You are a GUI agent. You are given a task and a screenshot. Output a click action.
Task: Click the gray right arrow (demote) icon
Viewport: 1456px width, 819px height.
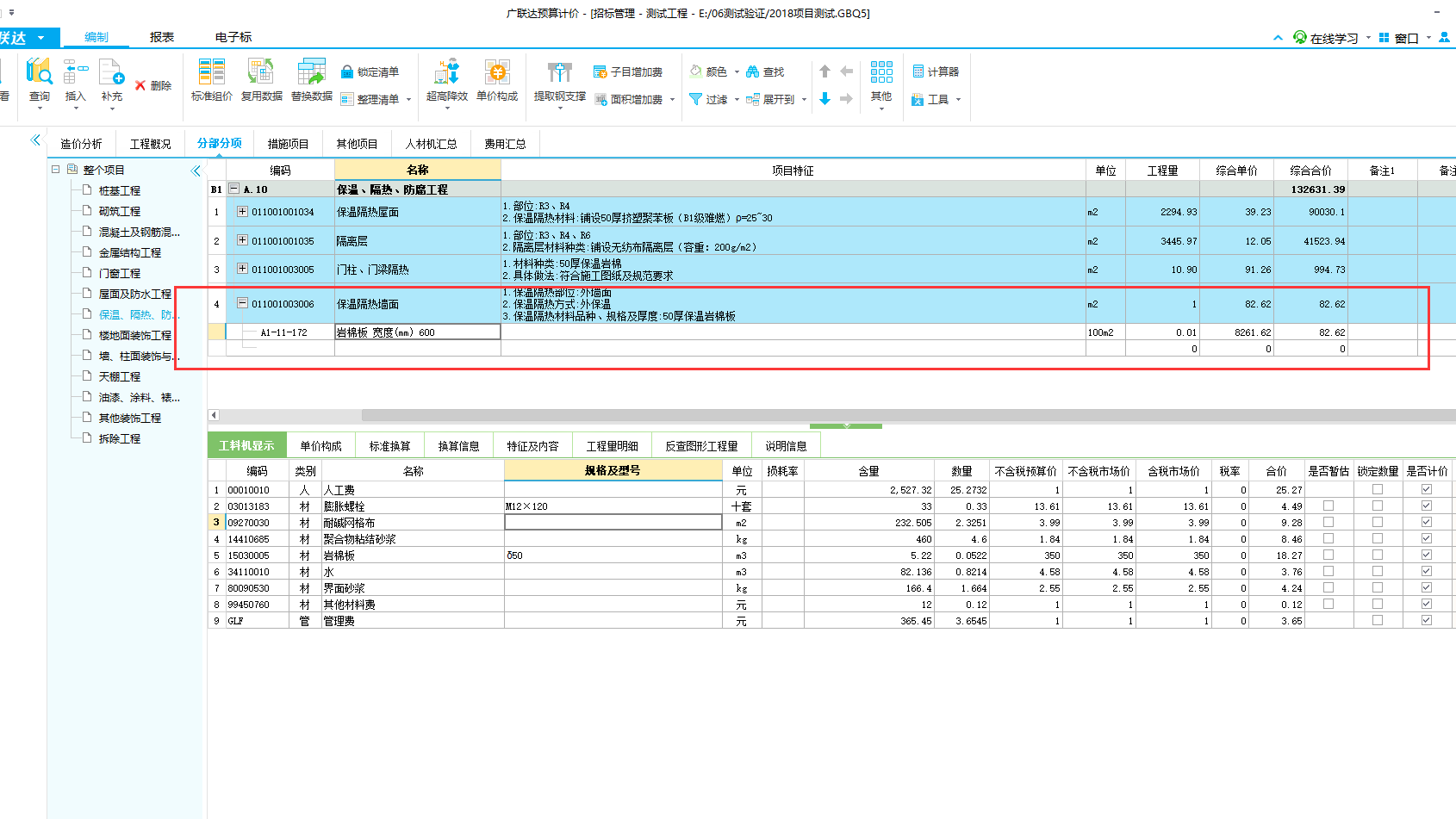[x=846, y=99]
